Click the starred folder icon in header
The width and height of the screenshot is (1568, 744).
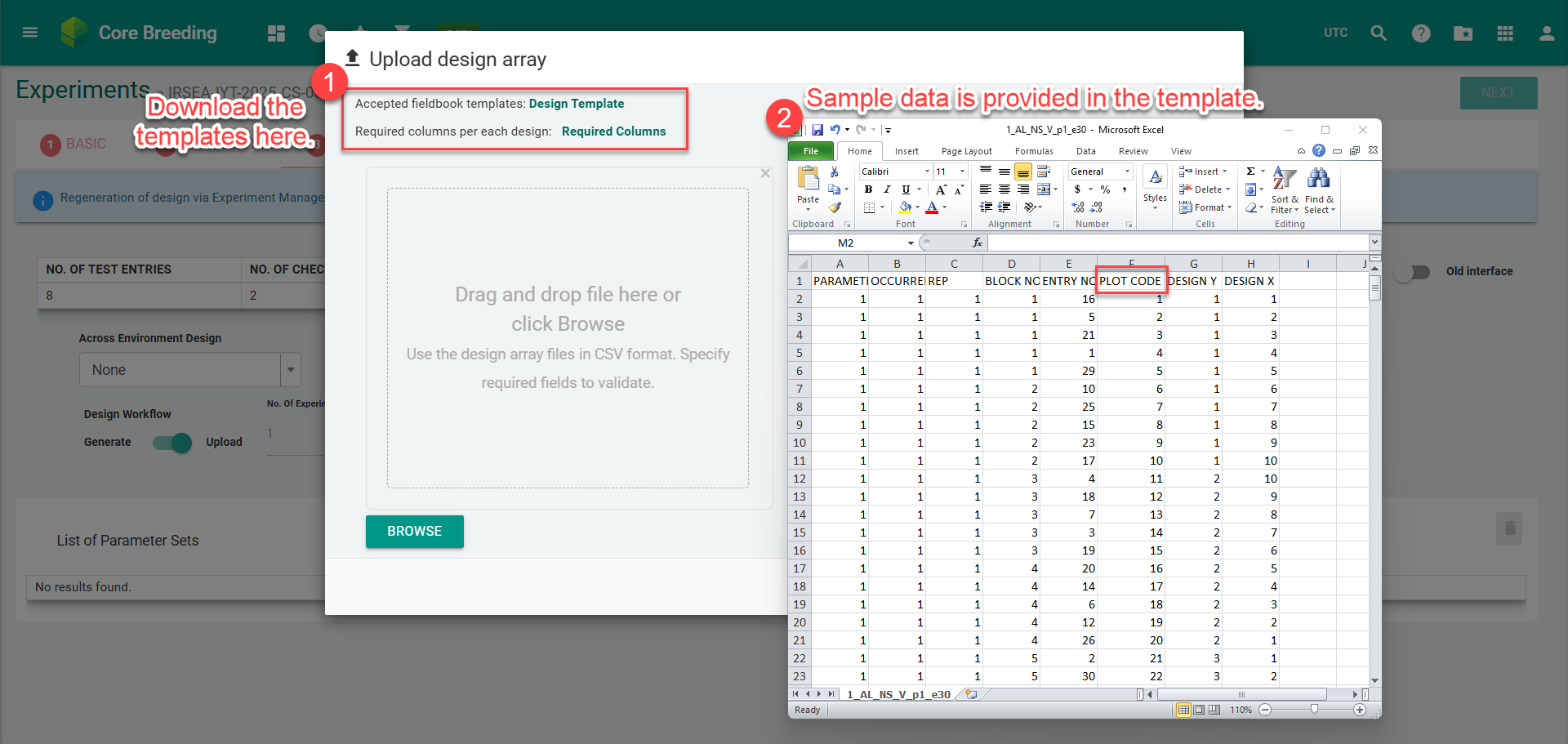click(x=1463, y=33)
